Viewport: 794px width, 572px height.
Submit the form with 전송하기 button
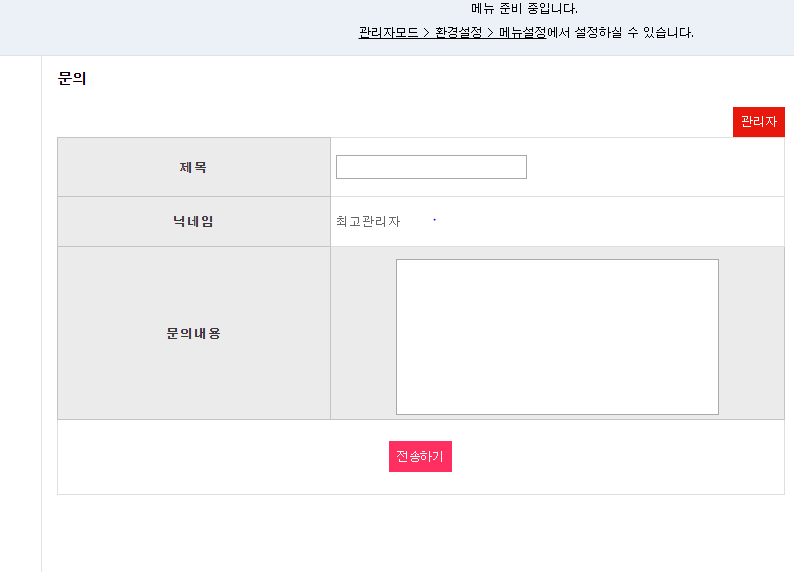click(x=420, y=456)
